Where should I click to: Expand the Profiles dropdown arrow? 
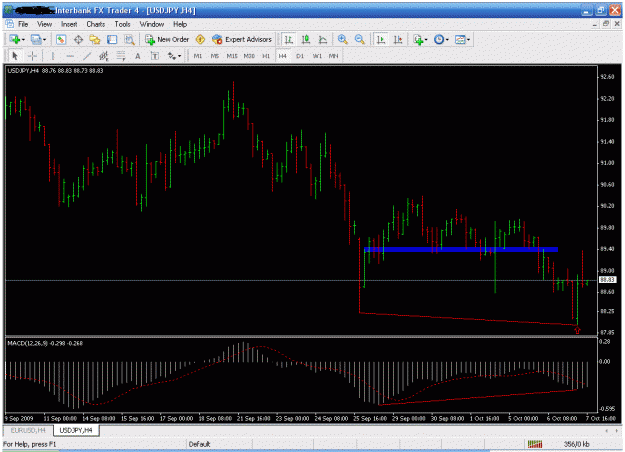44,40
